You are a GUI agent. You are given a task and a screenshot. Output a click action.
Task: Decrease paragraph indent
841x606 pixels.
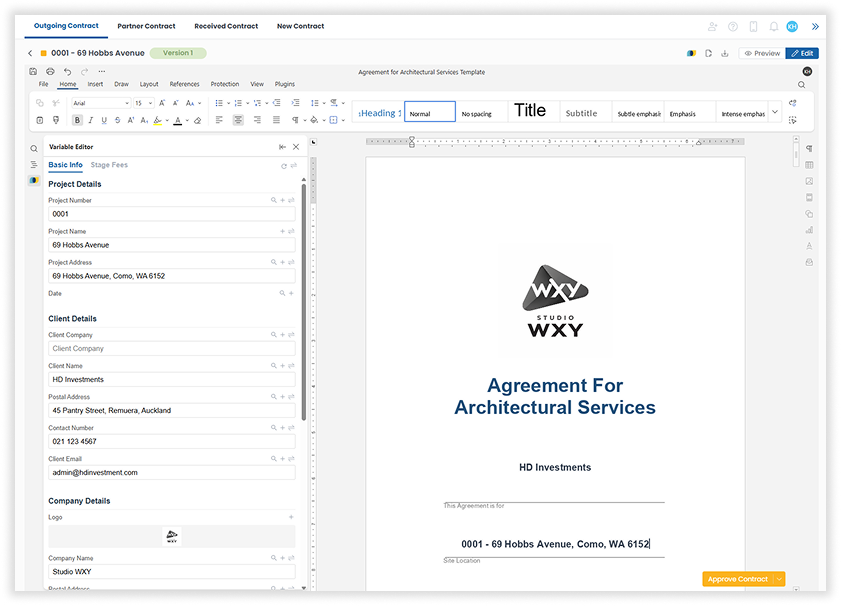(276, 103)
